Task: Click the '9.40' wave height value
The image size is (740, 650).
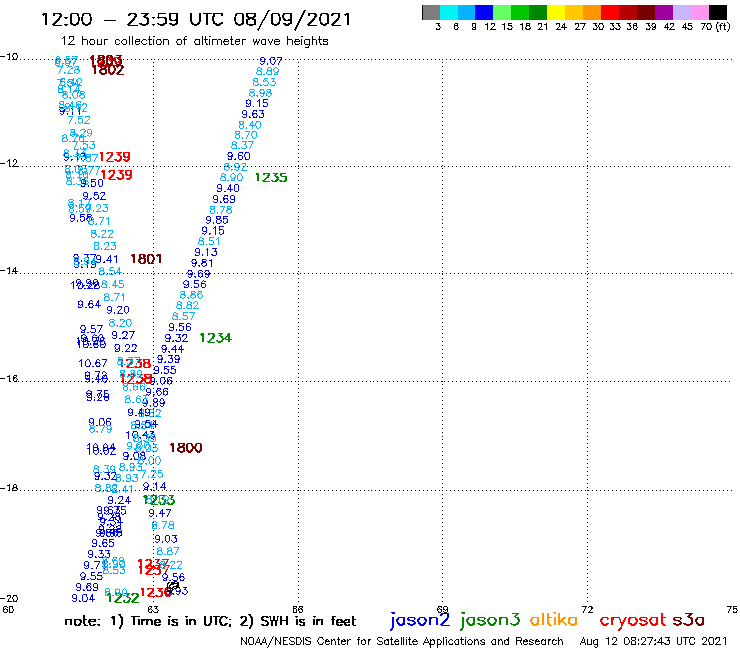Action: [x=228, y=188]
